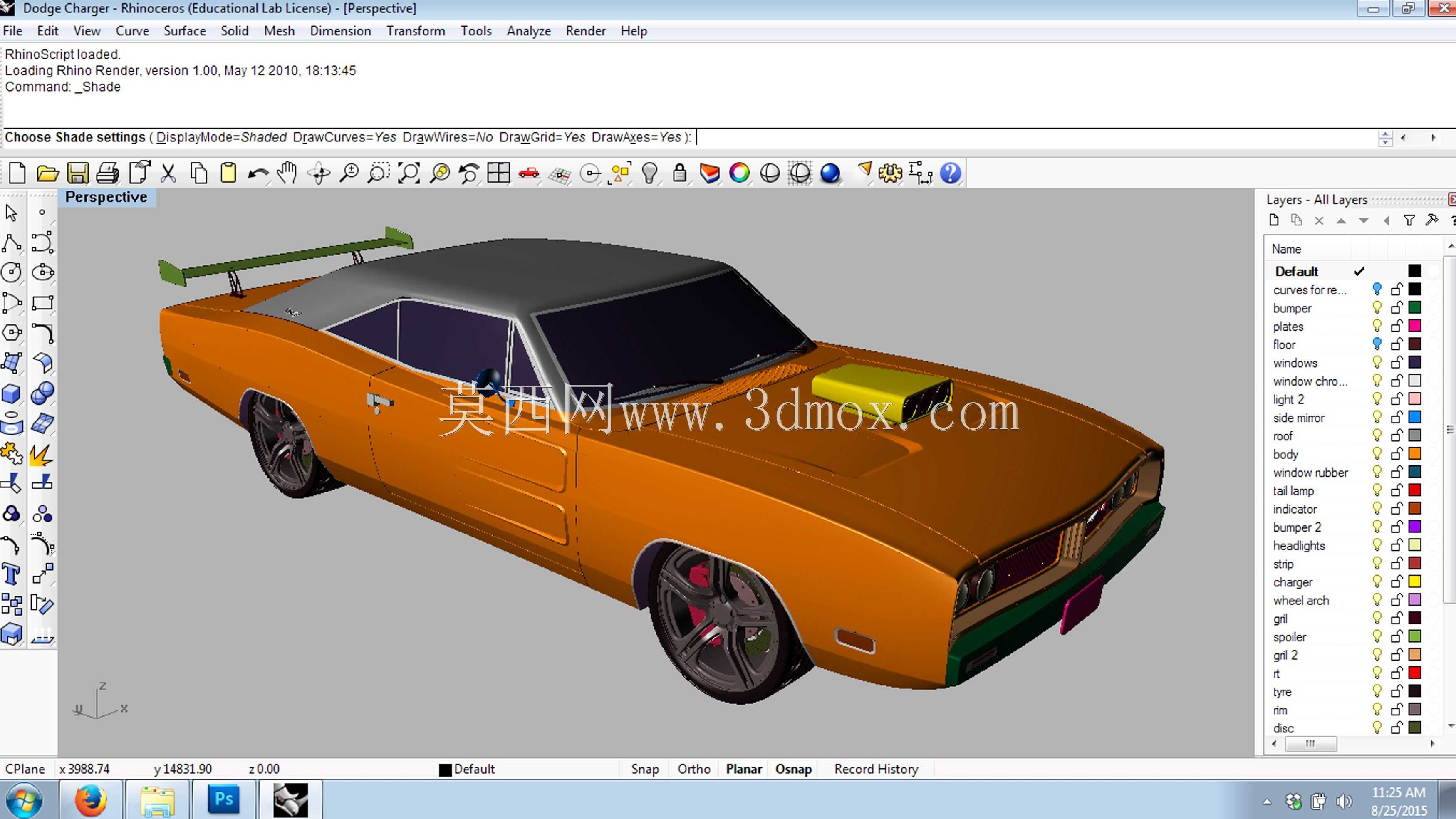Open Options with the gear icon
Screen dimensions: 1456x819
(x=890, y=173)
